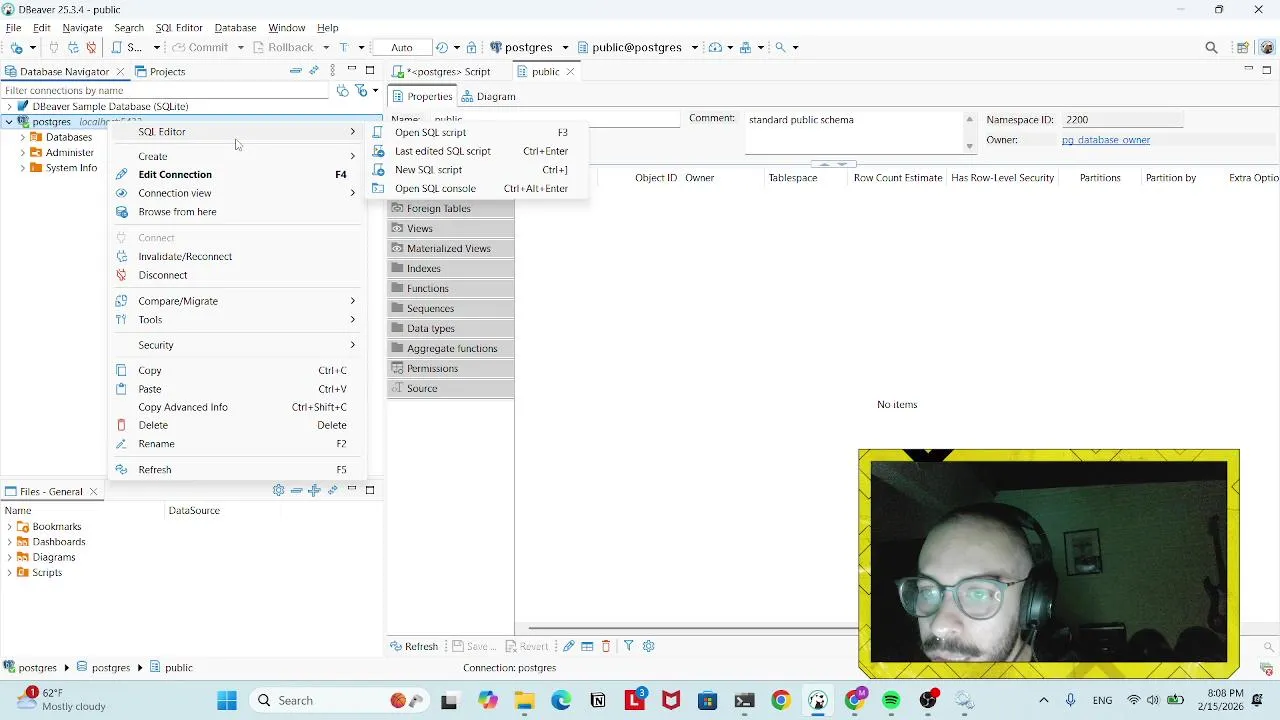Viewport: 1280px width, 720px height.
Task: Click the plus icon in Files panel toolbar
Action: point(314,490)
